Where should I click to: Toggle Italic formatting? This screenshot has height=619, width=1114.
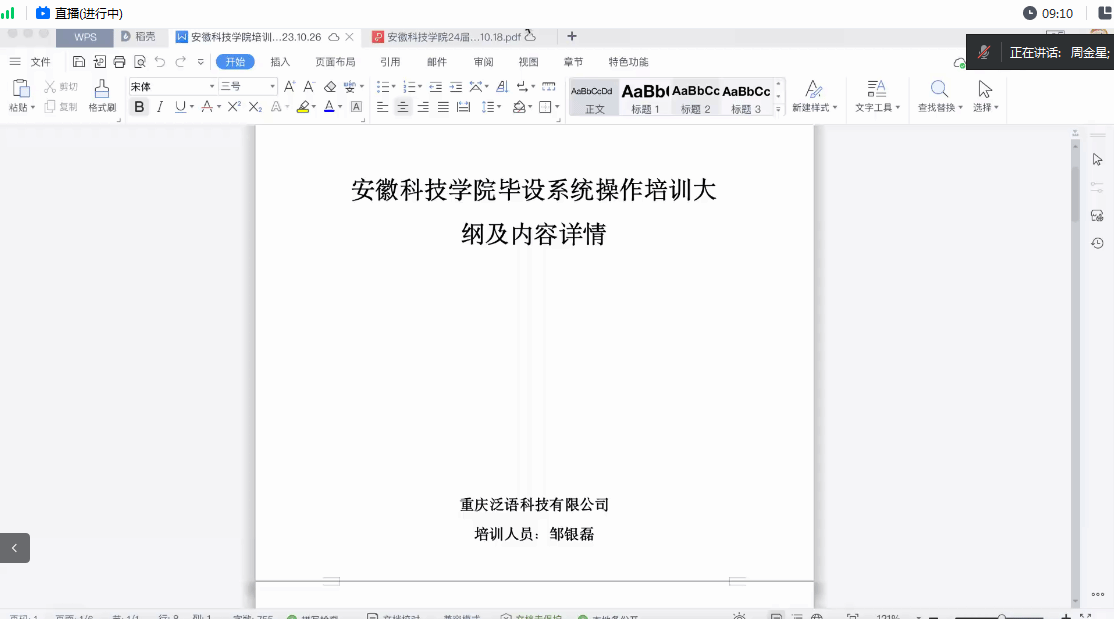click(x=159, y=107)
